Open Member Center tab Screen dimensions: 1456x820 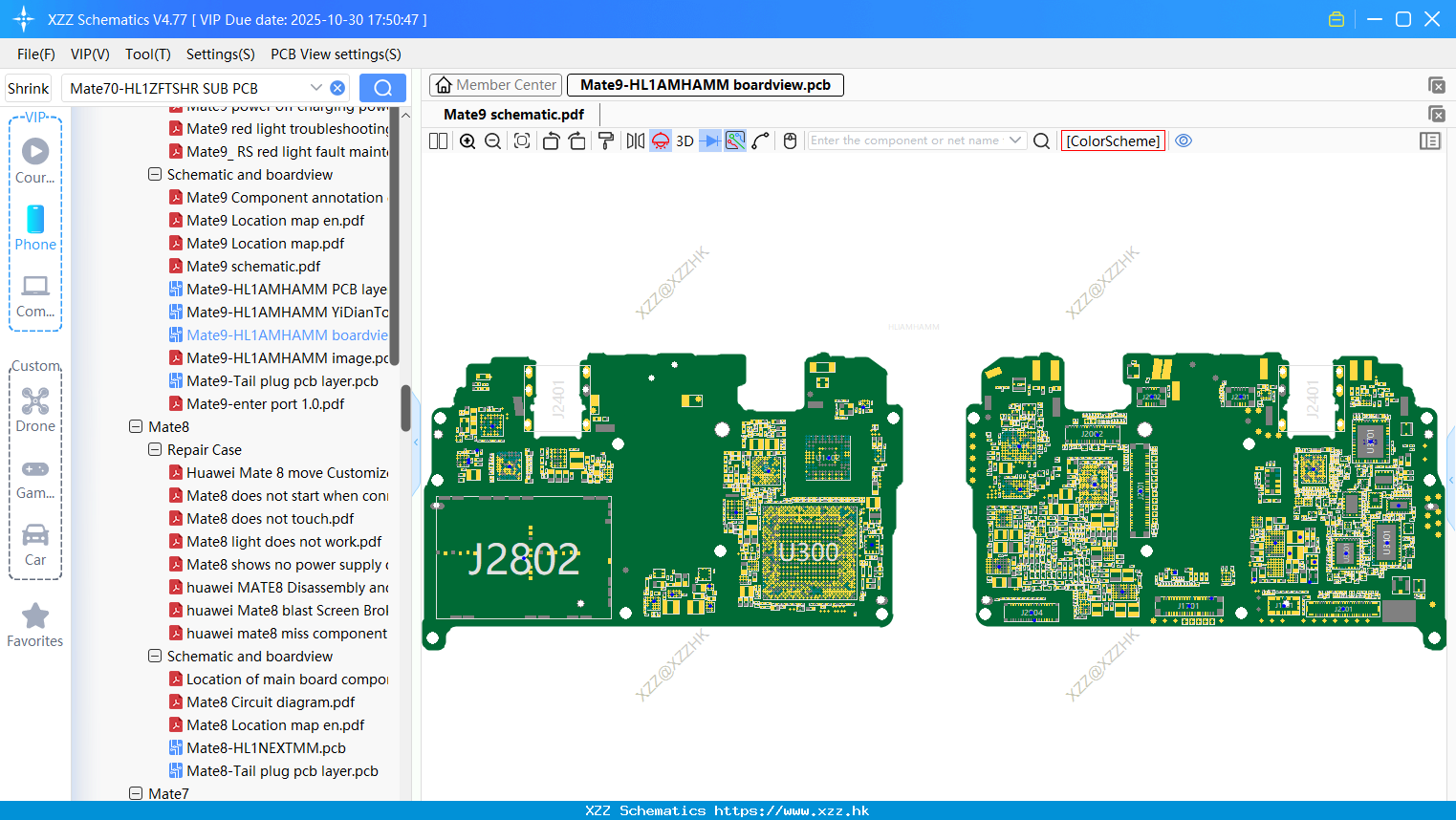pos(496,85)
